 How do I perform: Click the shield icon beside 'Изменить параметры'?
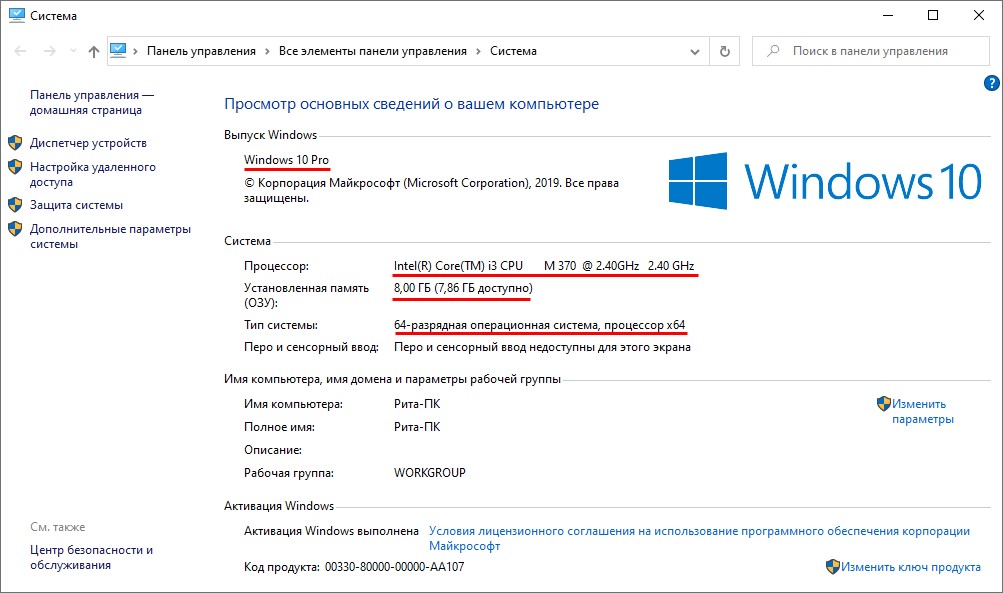(883, 404)
